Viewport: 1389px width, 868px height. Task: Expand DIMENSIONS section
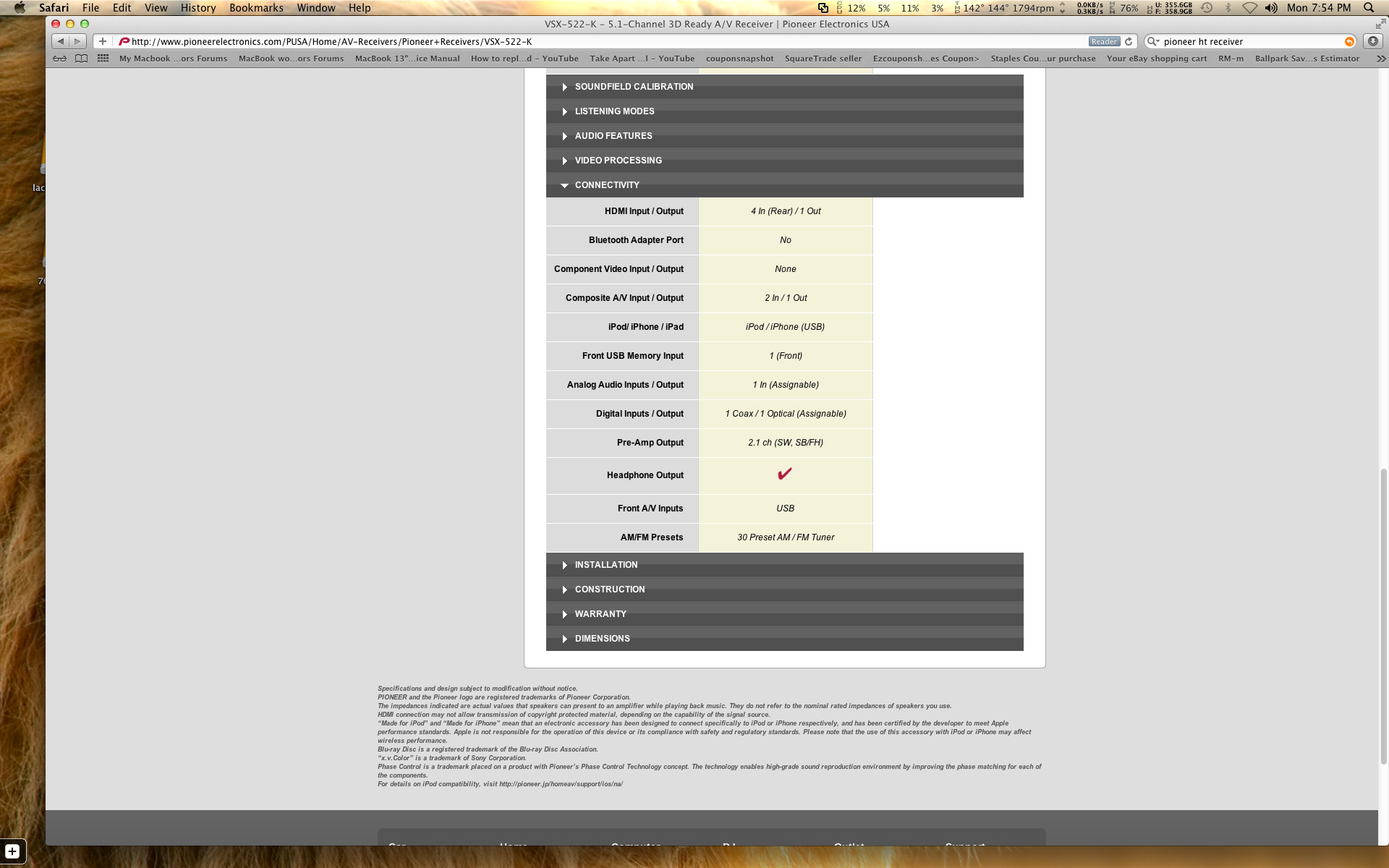coord(784,639)
